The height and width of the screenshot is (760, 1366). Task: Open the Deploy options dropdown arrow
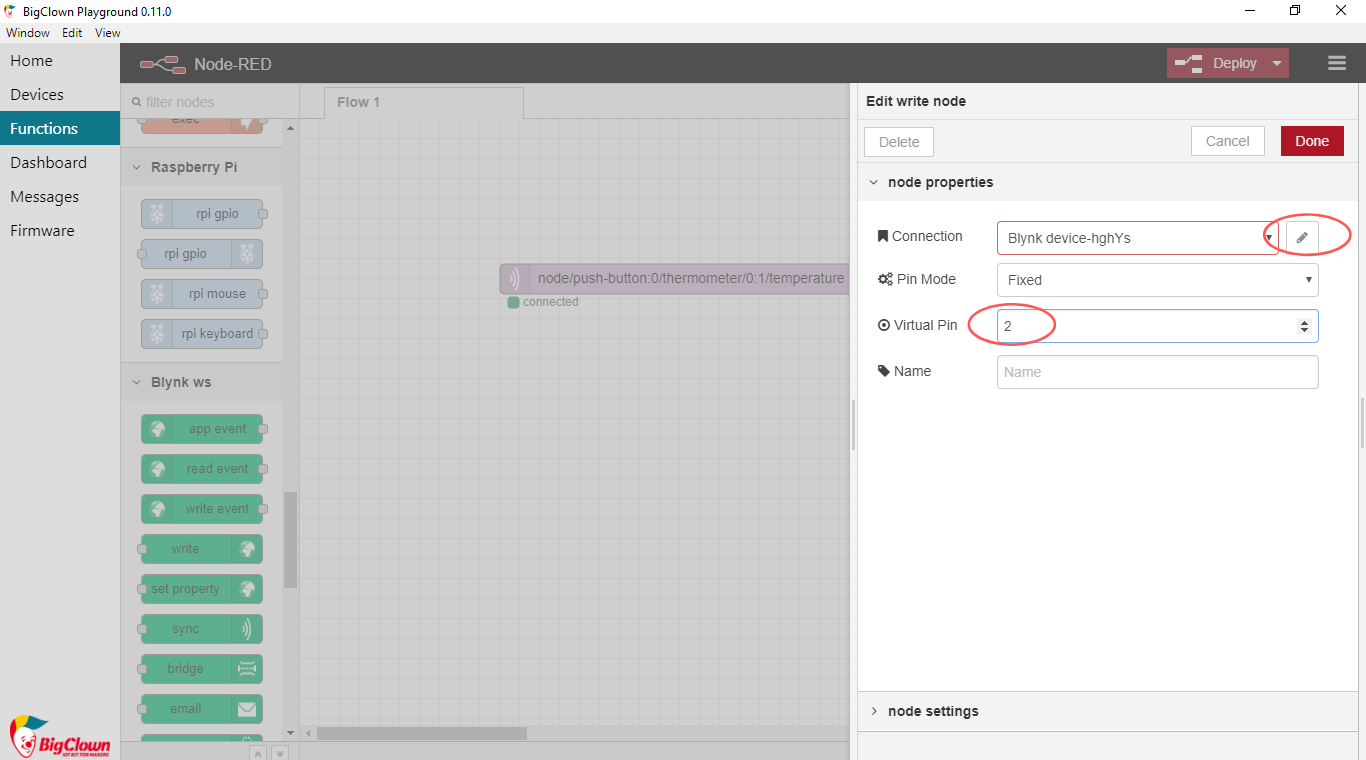tap(1277, 63)
